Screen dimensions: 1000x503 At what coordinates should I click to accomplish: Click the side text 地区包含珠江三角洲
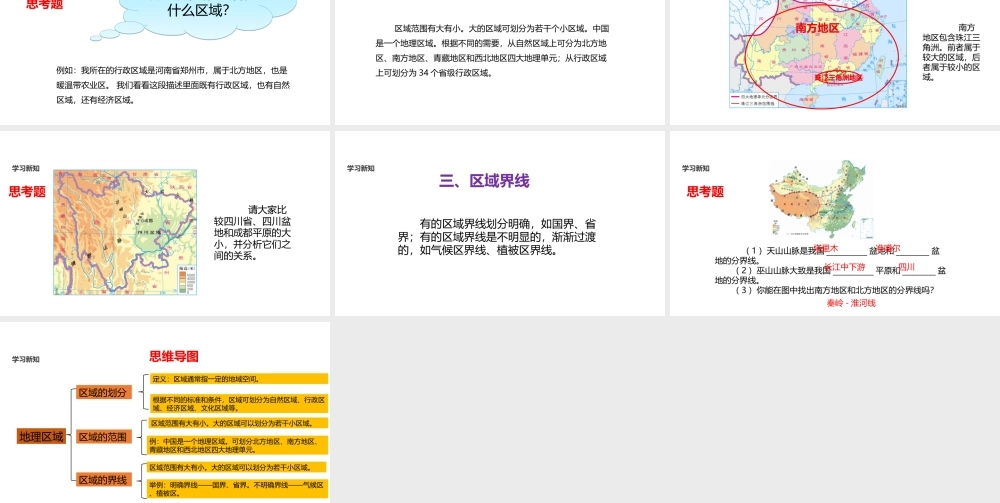coord(951,52)
